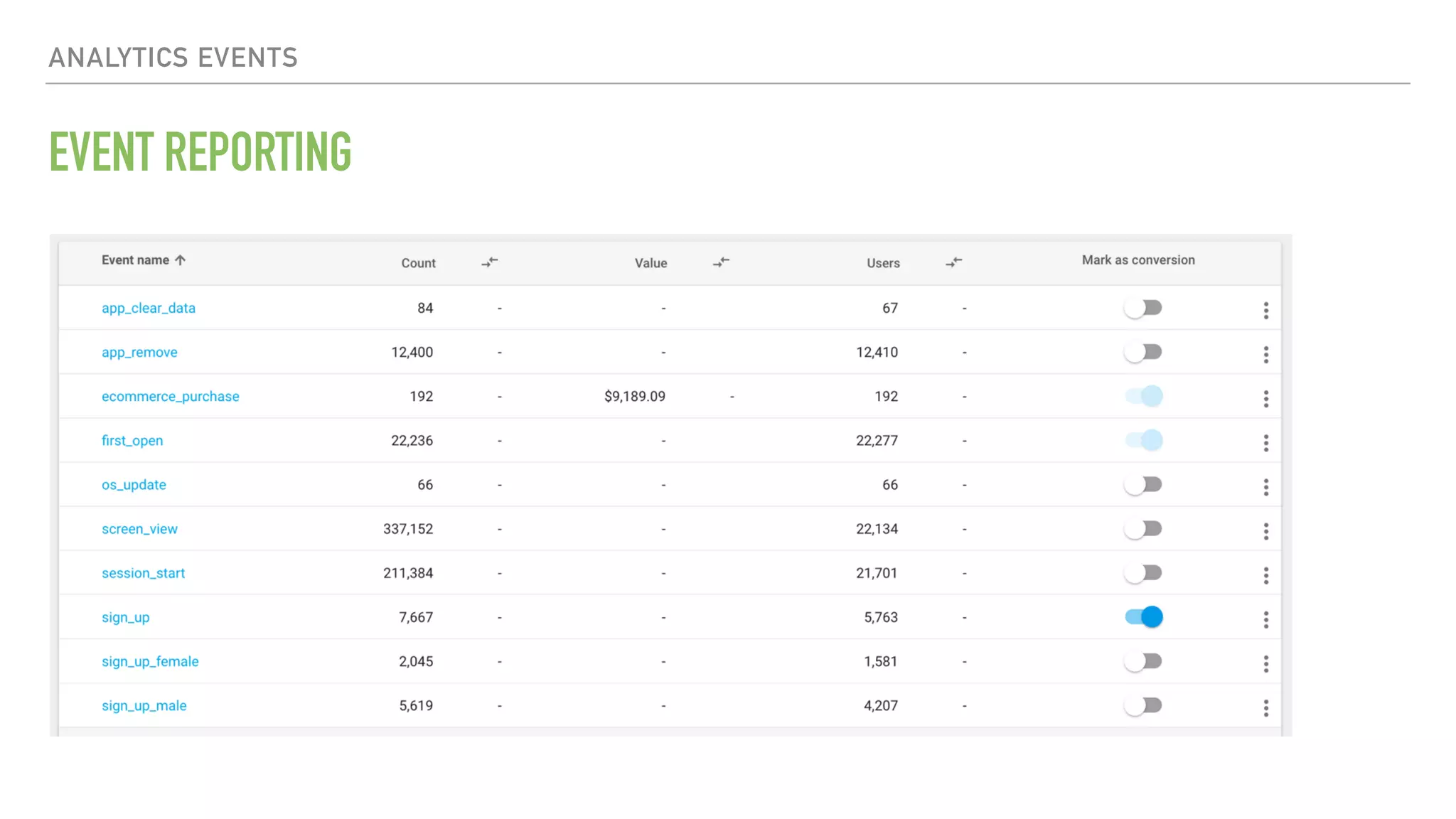
Task: Enable conversion toggle for os_update
Action: pos(1143,485)
